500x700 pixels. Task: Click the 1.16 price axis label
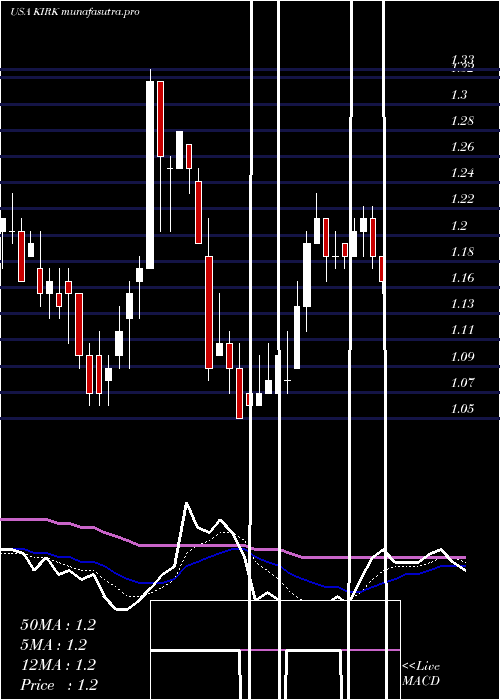(x=462, y=278)
